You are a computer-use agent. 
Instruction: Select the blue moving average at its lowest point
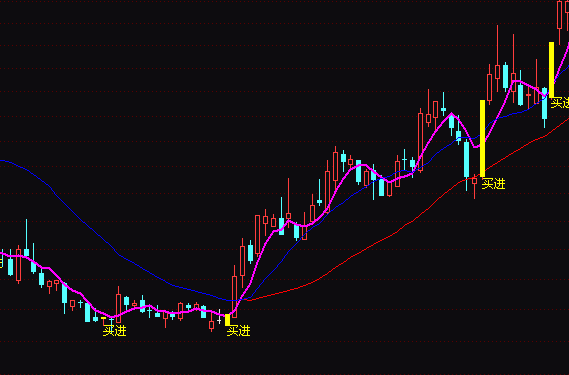232,300
